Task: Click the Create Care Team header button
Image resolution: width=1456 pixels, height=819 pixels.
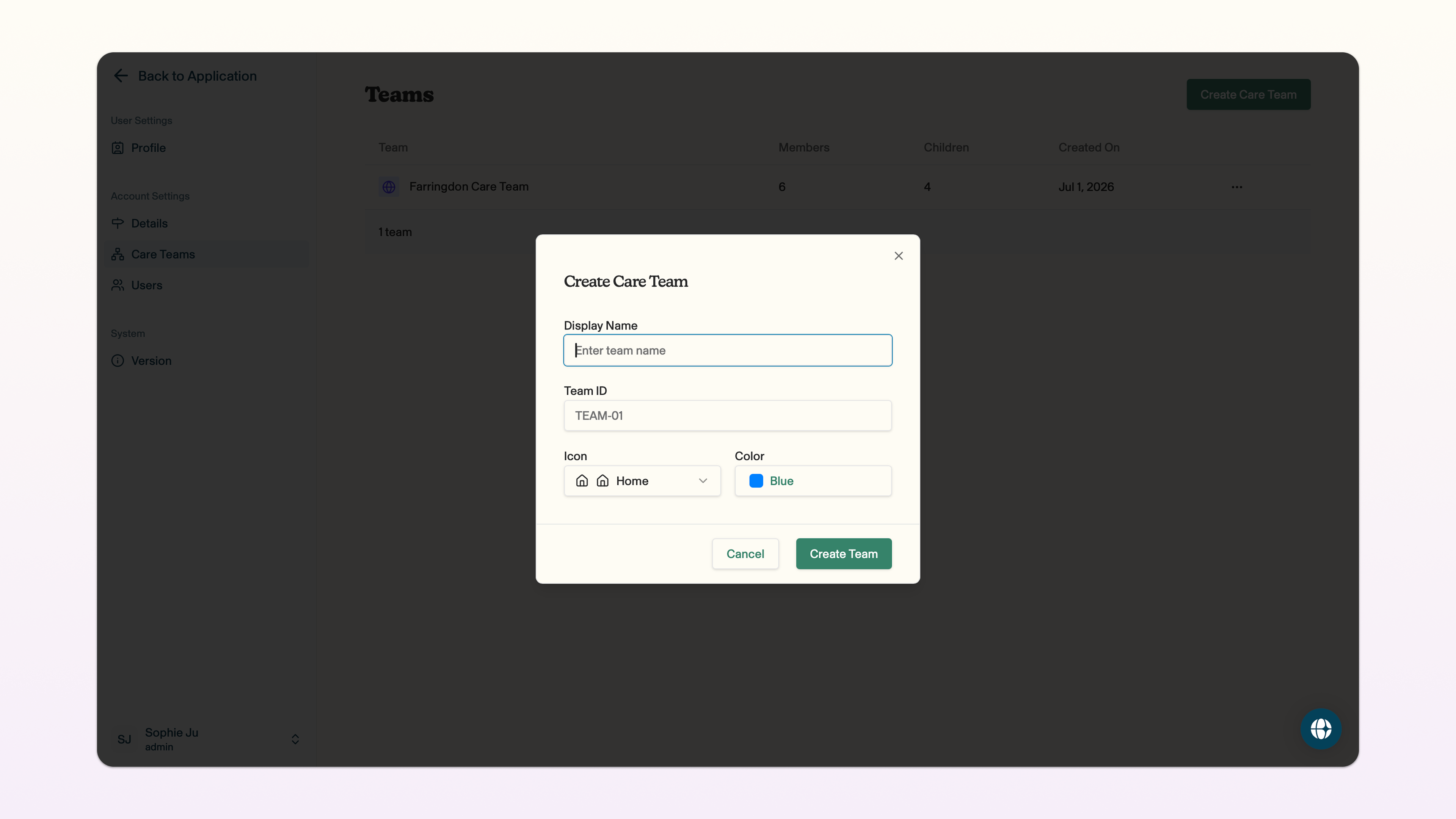Action: (1248, 94)
